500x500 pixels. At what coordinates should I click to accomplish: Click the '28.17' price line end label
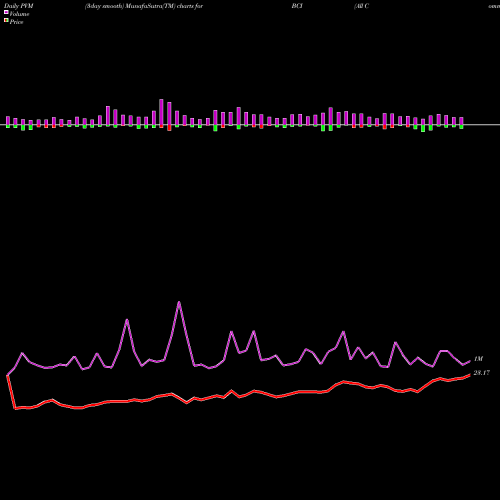[482, 373]
